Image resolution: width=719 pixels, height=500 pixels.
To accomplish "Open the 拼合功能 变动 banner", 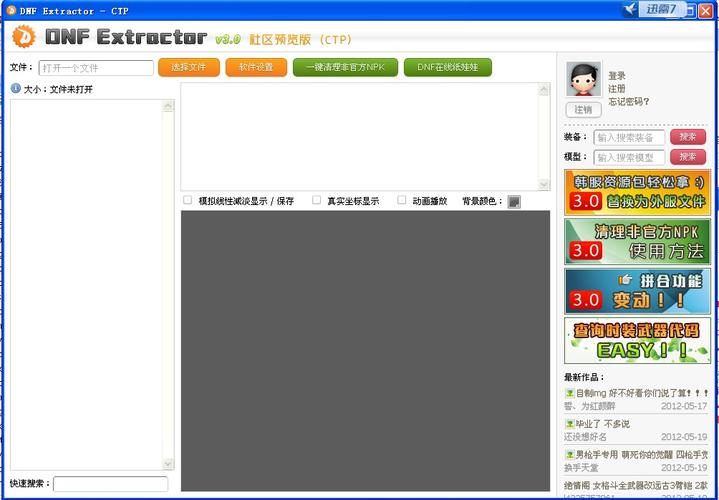I will pos(637,291).
